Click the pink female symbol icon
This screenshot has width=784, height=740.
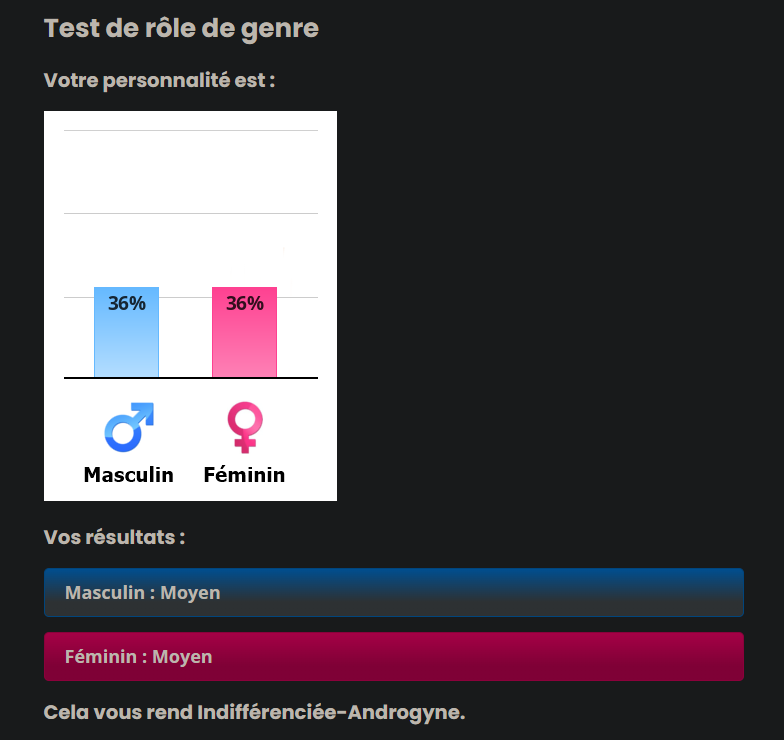pos(243,427)
